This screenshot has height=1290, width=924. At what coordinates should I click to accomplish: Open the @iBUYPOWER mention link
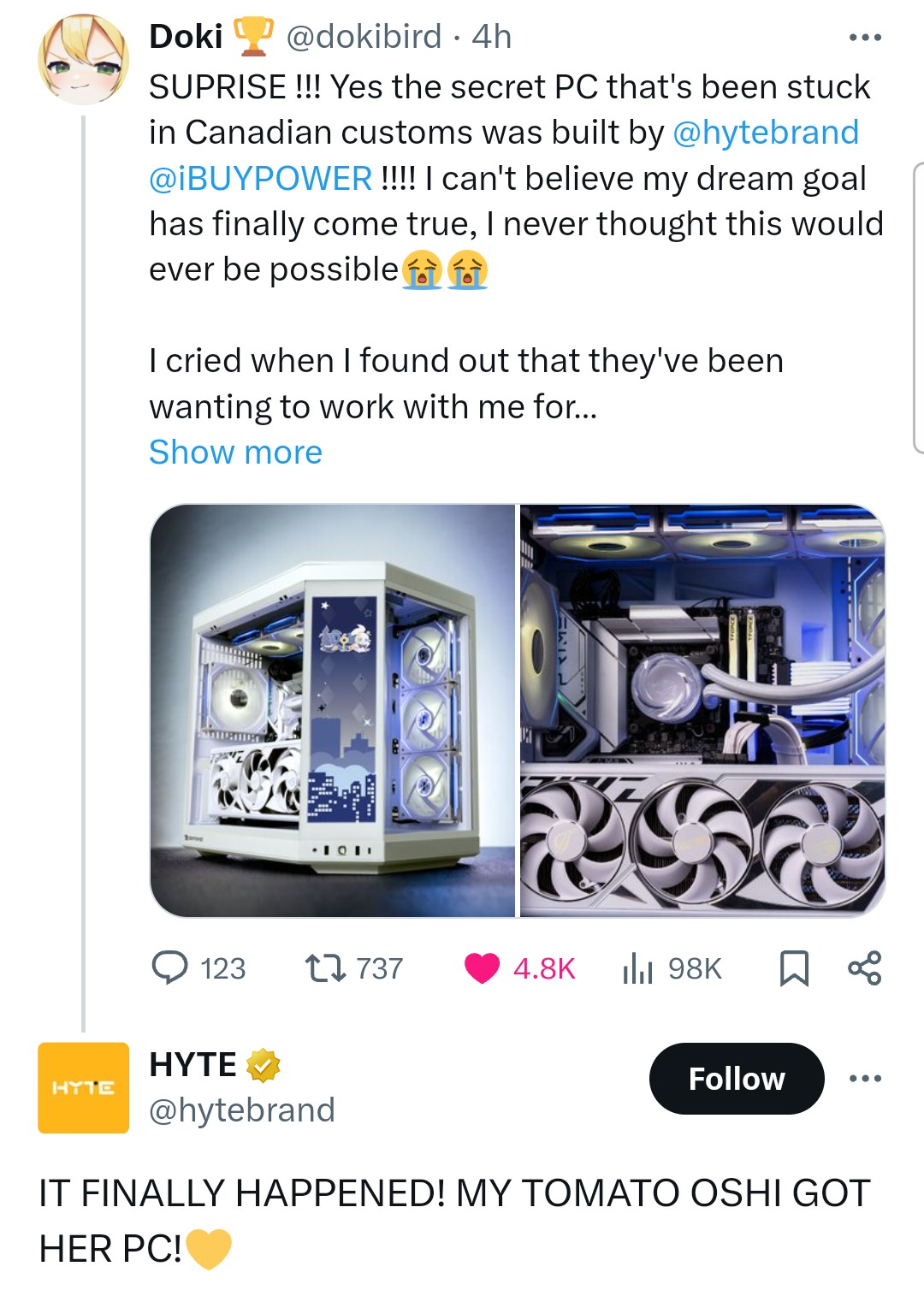pos(260,179)
